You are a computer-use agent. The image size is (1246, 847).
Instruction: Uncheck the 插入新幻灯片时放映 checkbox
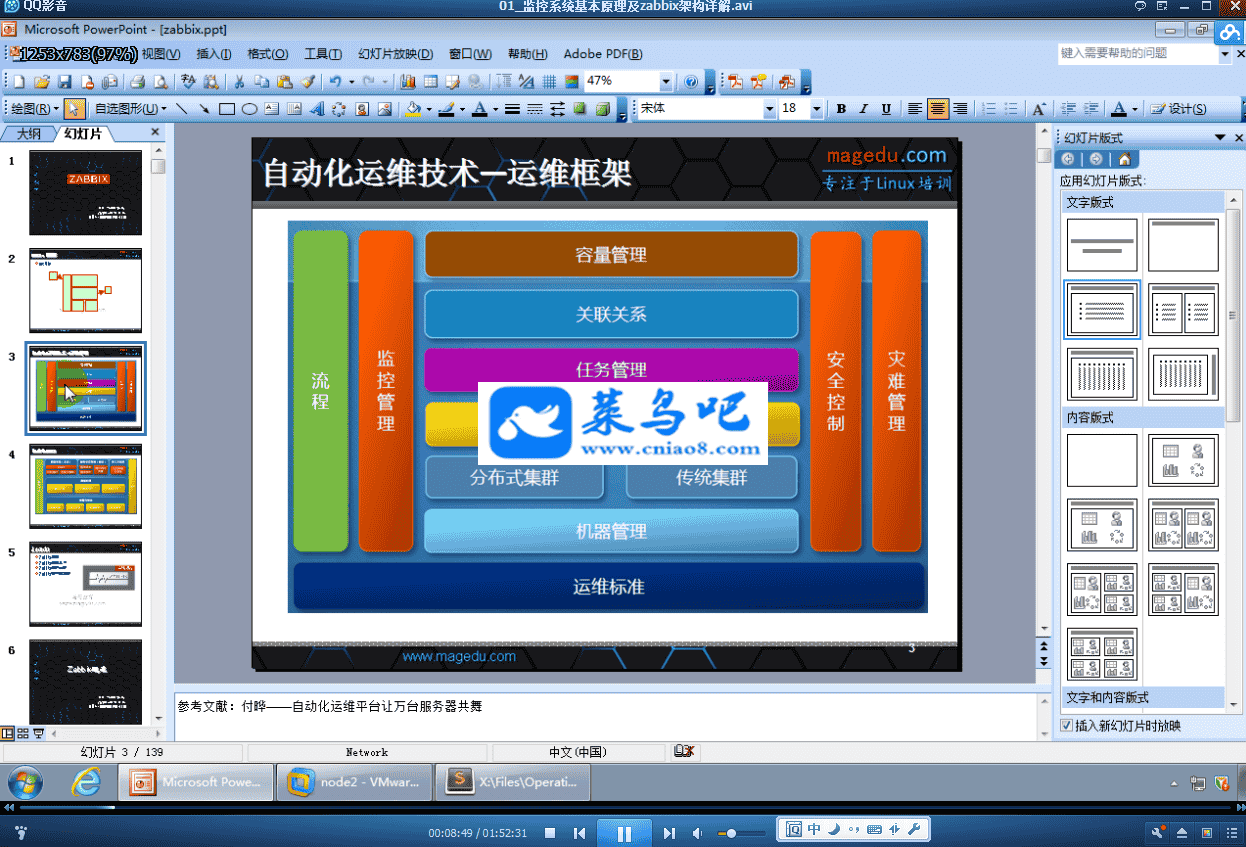[1066, 726]
